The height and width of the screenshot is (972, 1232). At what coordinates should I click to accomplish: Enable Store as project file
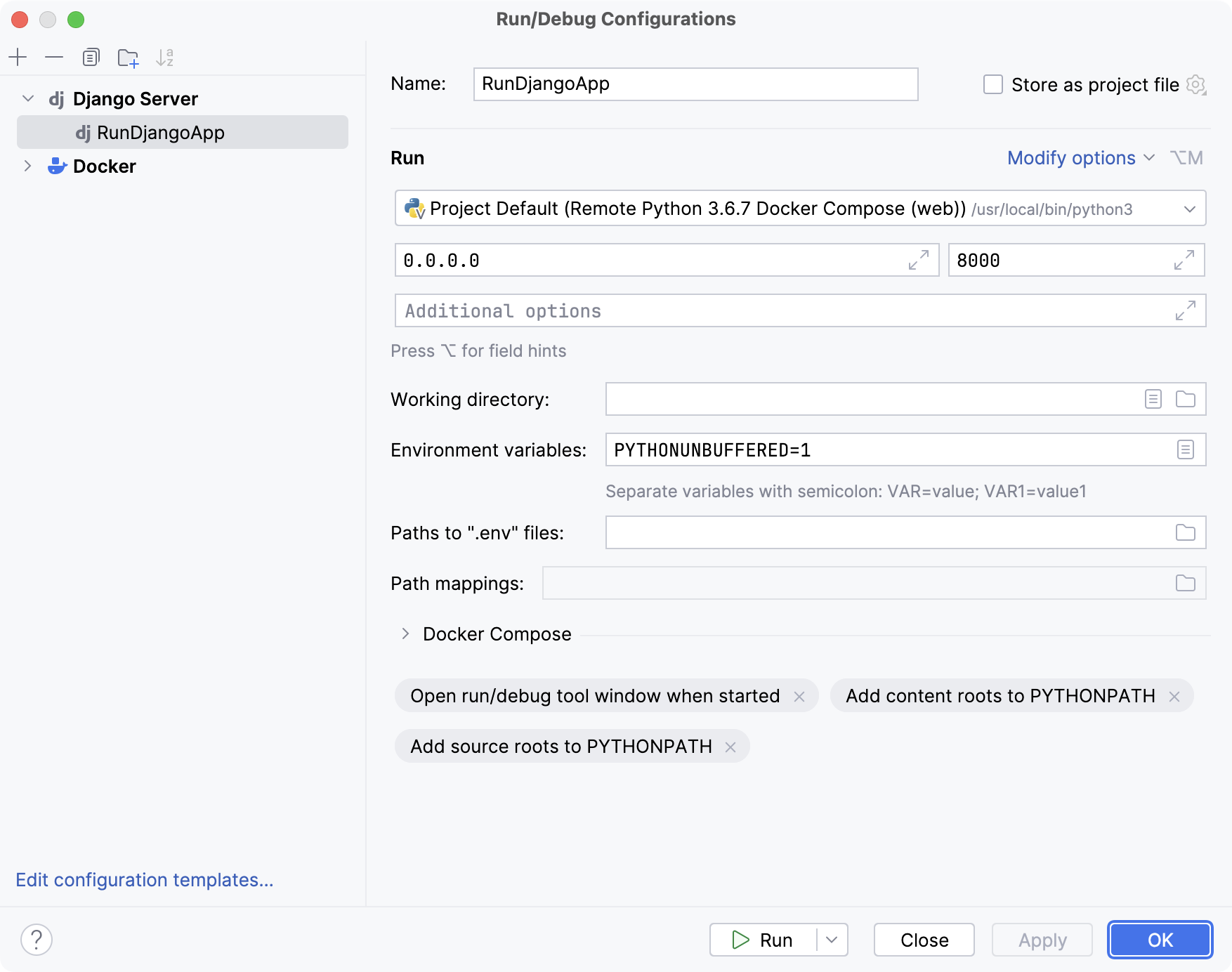(992, 84)
